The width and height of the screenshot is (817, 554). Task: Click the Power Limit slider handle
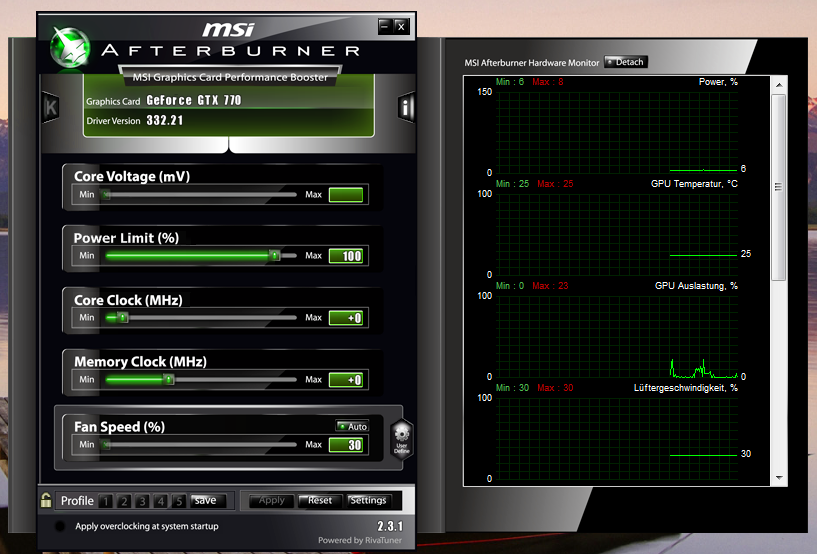[x=275, y=255]
